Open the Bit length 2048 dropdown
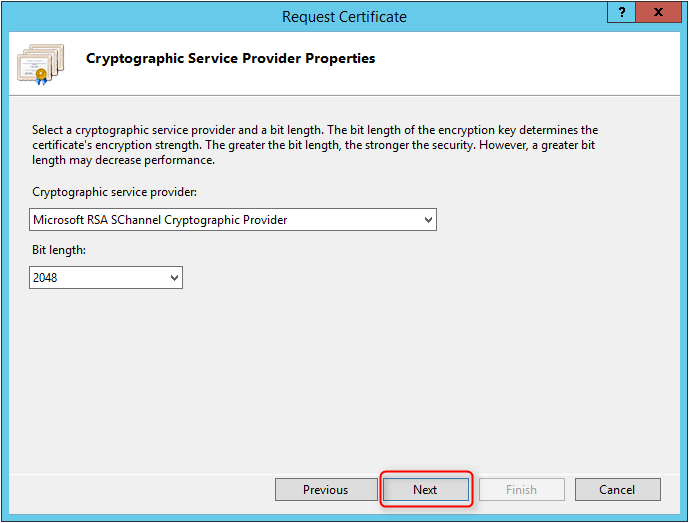 pos(106,278)
